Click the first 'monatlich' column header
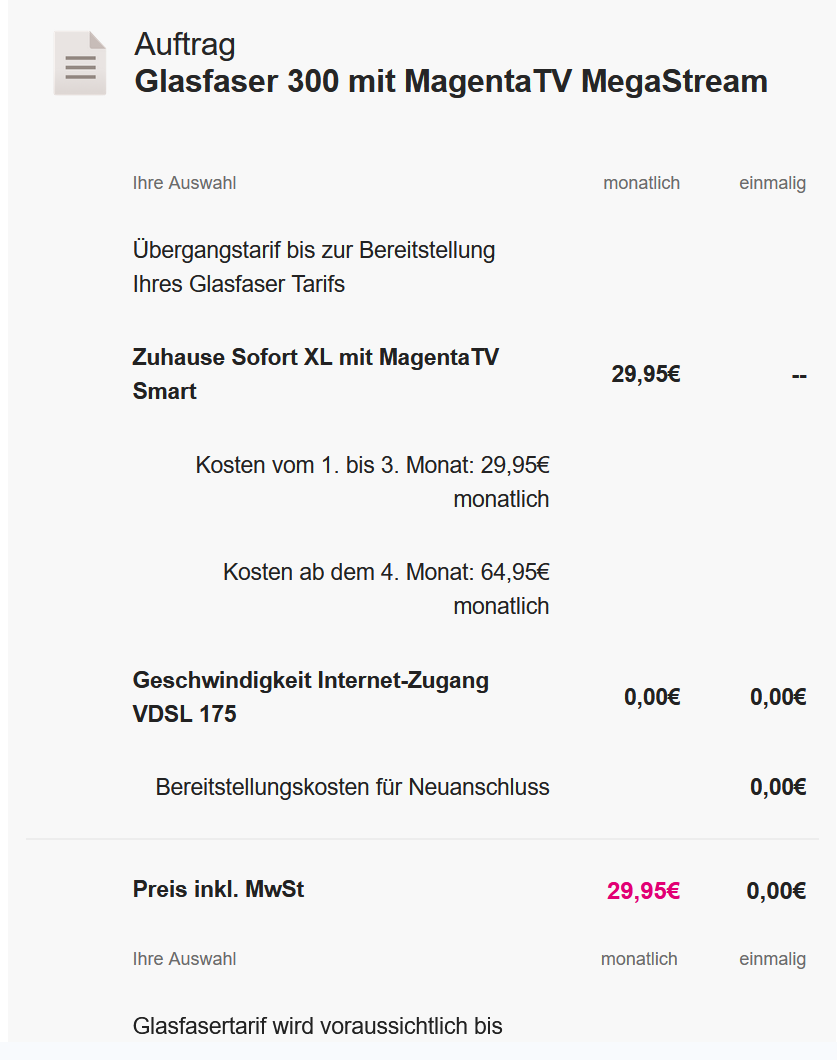837x1060 pixels. coord(641,183)
